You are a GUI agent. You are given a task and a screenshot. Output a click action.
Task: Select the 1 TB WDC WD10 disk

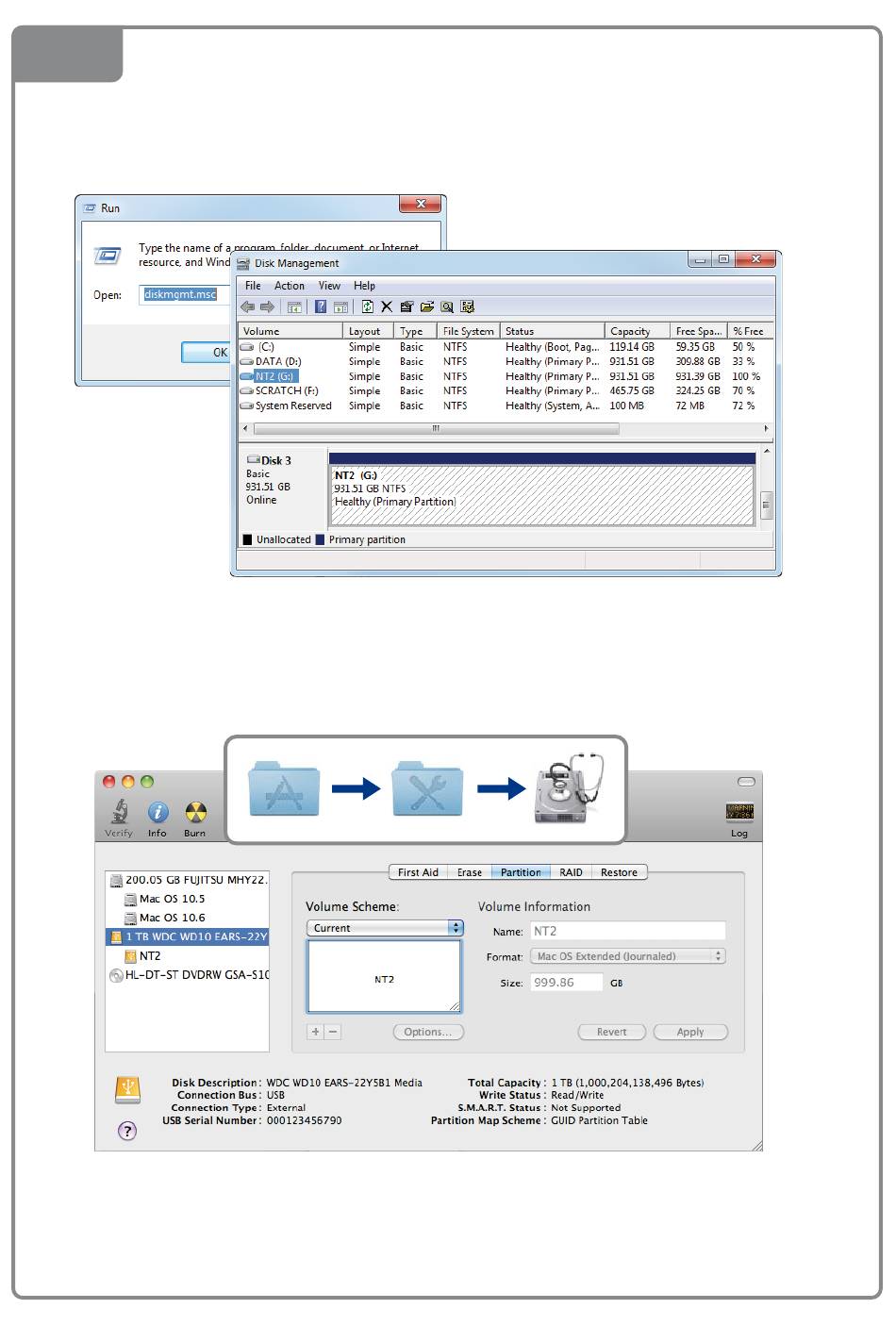point(189,936)
